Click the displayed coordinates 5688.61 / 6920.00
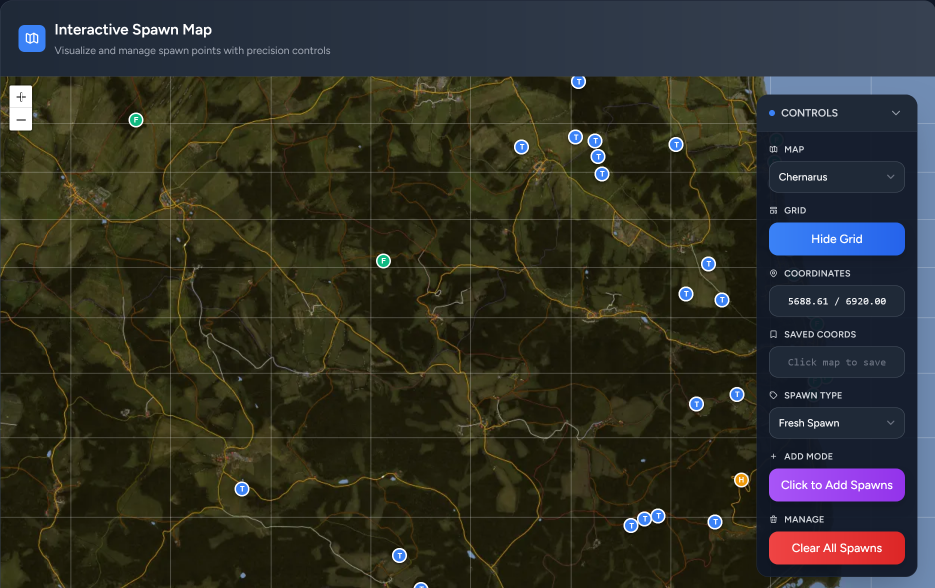The width and height of the screenshot is (935, 588). click(836, 301)
